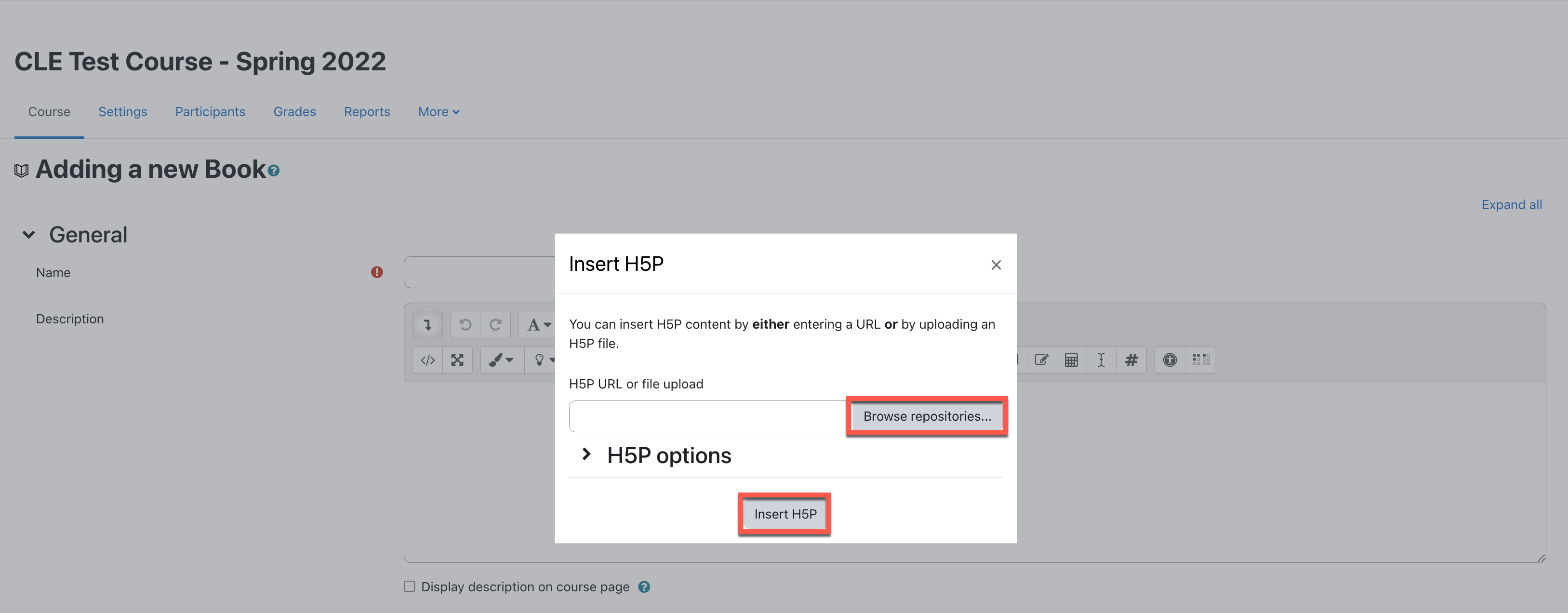
Task: Switch the editor to HTML code view
Action: pyautogui.click(x=427, y=360)
